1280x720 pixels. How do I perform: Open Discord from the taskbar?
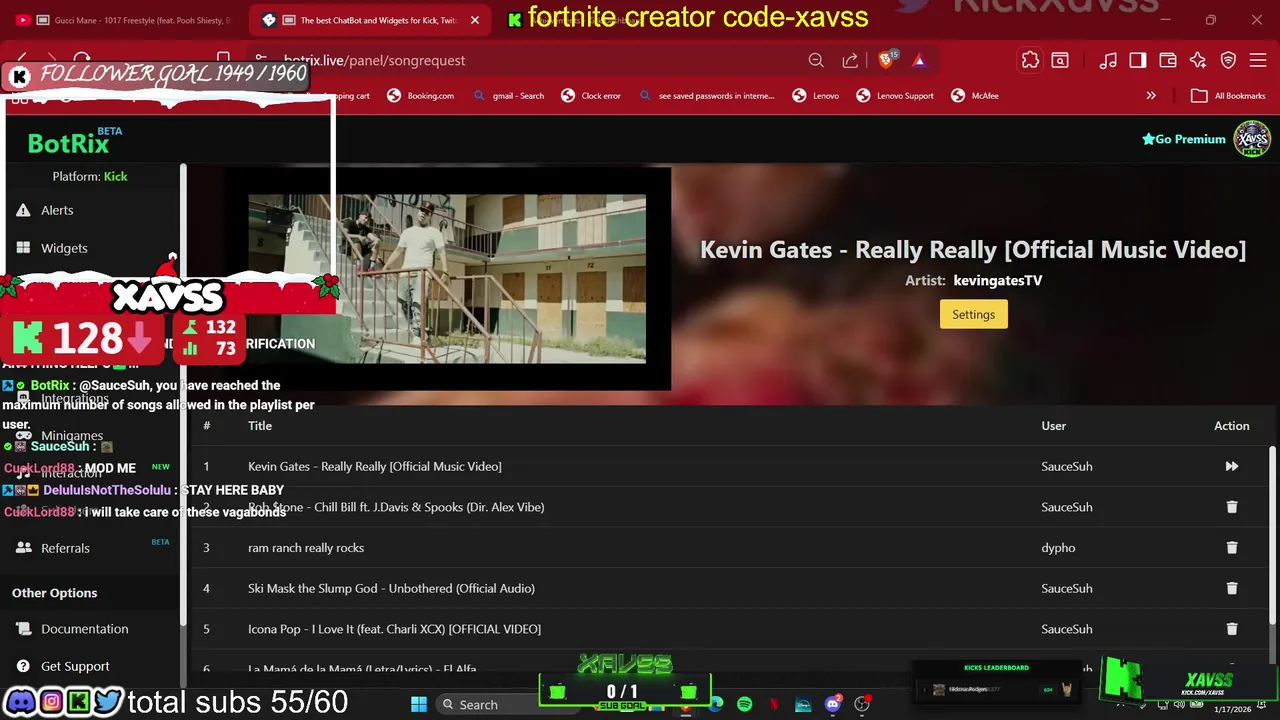coord(833,704)
